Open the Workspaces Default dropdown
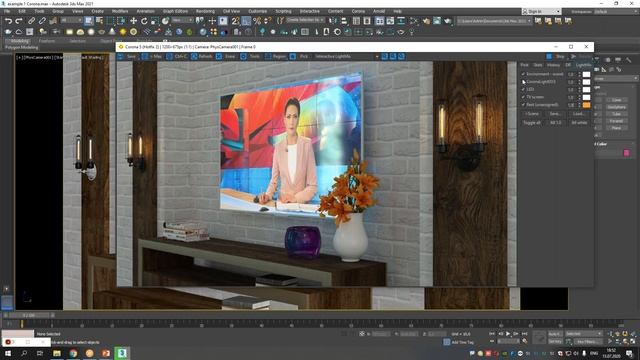Image resolution: width=640 pixels, height=360 pixels. pyautogui.click(x=616, y=11)
